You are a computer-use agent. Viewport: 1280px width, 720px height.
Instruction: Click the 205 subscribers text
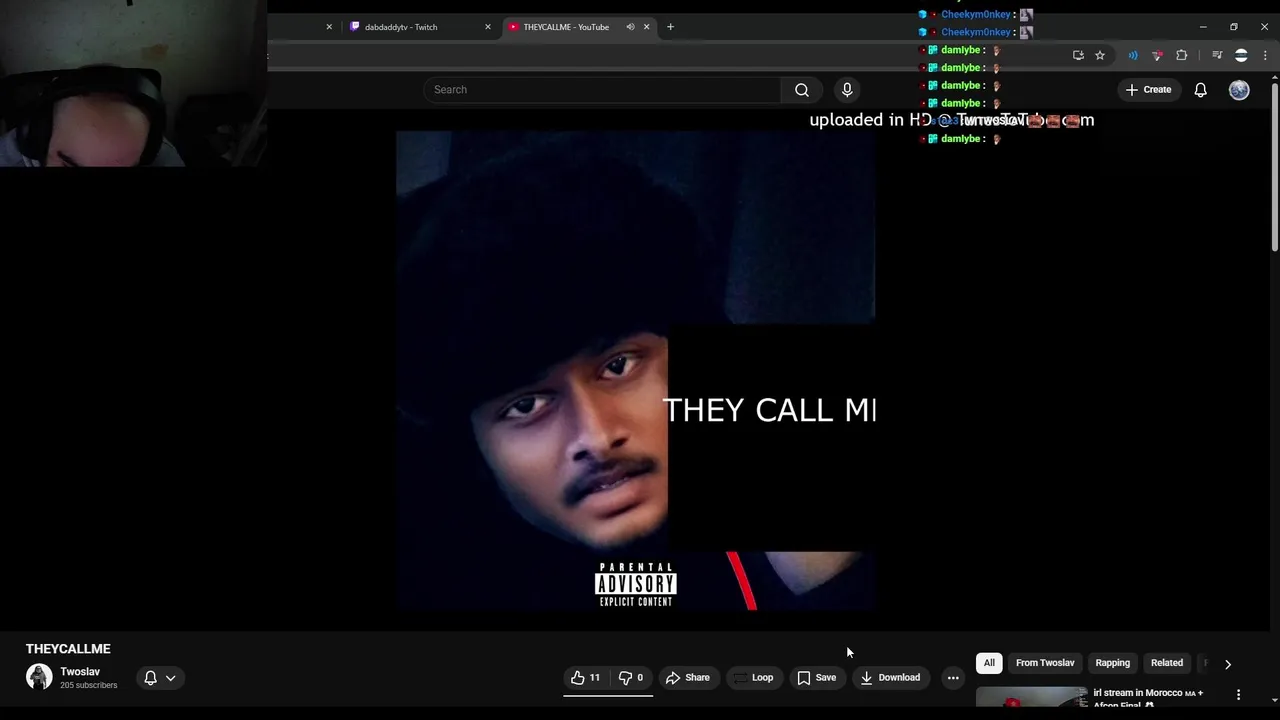click(x=88, y=686)
